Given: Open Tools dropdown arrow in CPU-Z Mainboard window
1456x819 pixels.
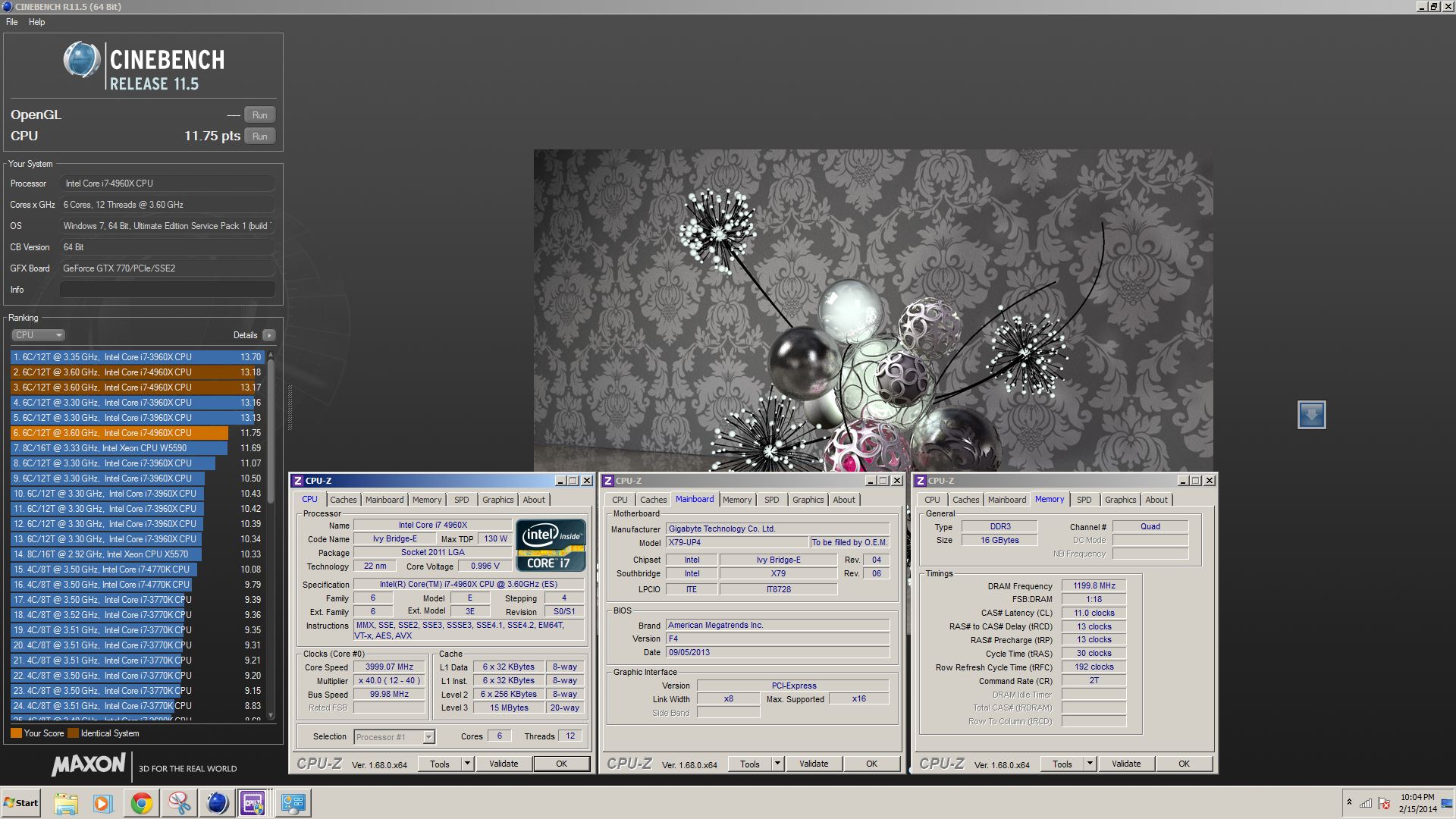Looking at the screenshot, I should point(777,764).
